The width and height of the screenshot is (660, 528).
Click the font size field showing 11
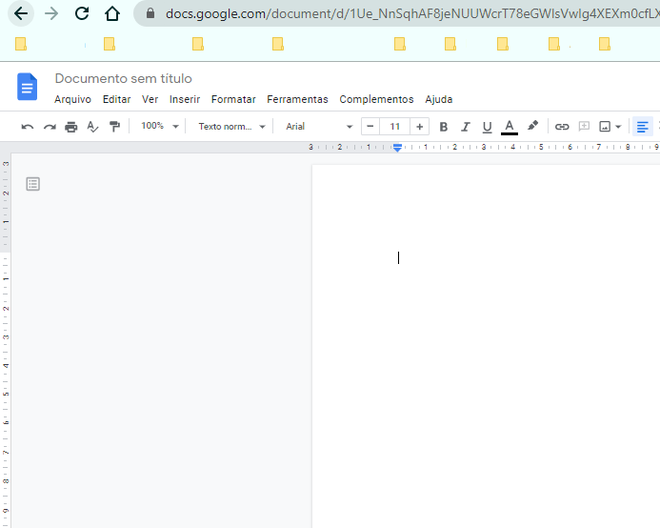[395, 126]
